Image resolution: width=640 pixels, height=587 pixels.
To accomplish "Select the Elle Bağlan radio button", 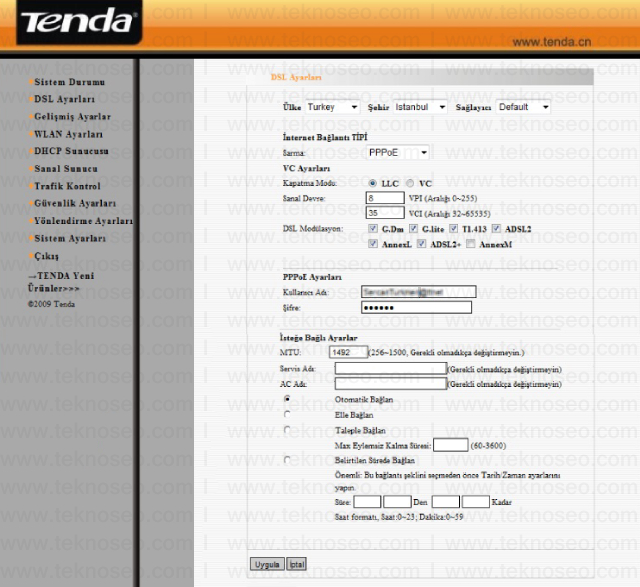I will click(x=287, y=414).
